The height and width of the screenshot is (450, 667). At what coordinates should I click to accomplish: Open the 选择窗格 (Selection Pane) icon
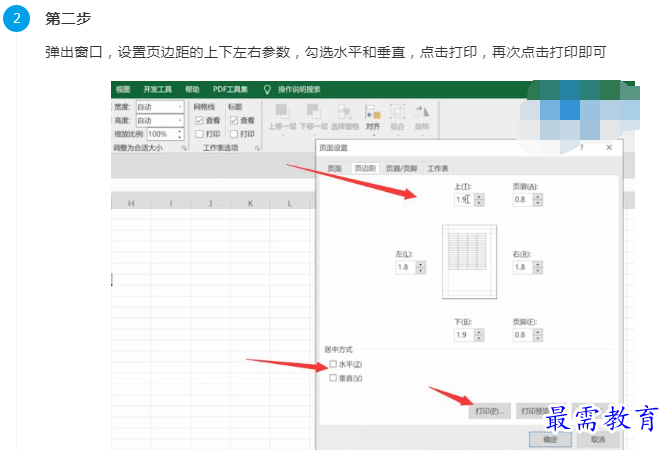coord(345,111)
